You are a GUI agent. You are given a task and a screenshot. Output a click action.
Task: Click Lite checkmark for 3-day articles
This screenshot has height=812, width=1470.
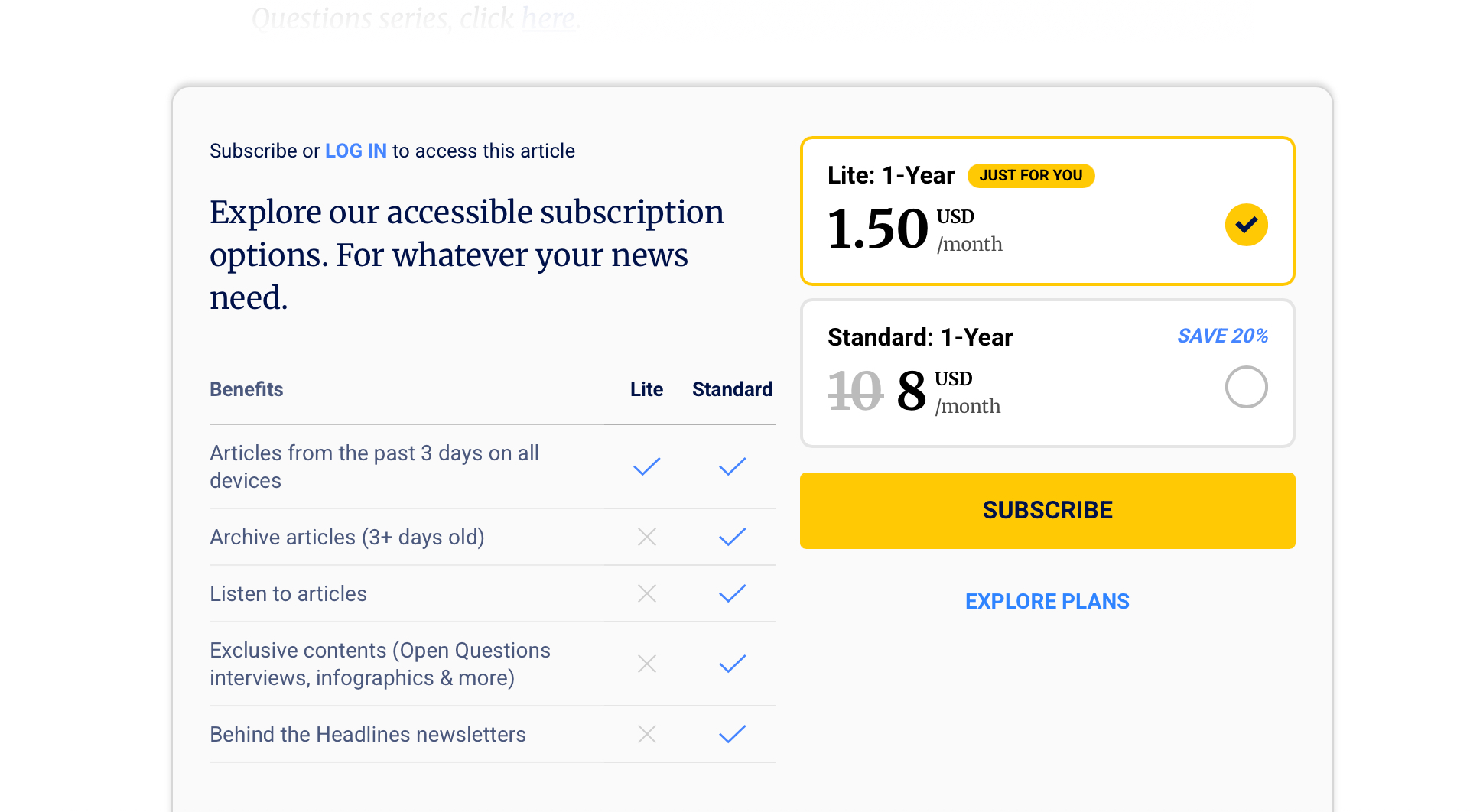(646, 466)
